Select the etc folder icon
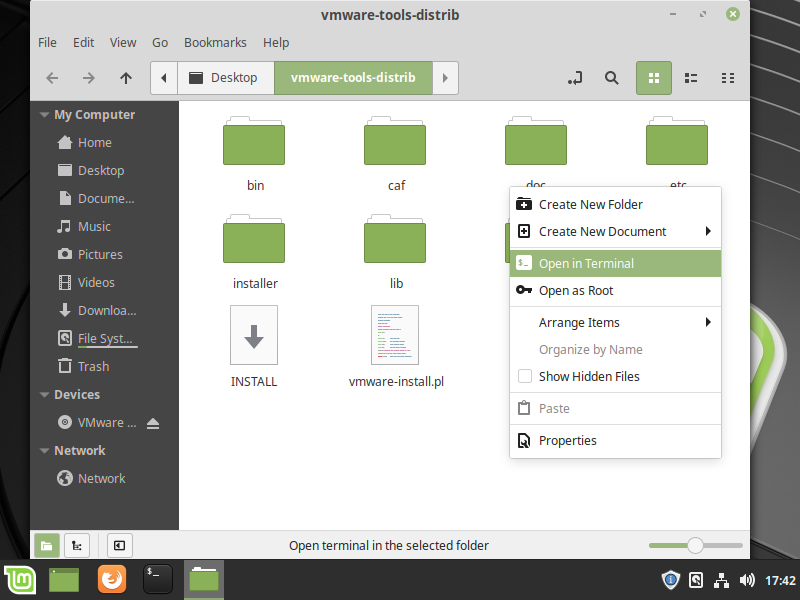Screen dimensions: 800x600 click(x=677, y=141)
